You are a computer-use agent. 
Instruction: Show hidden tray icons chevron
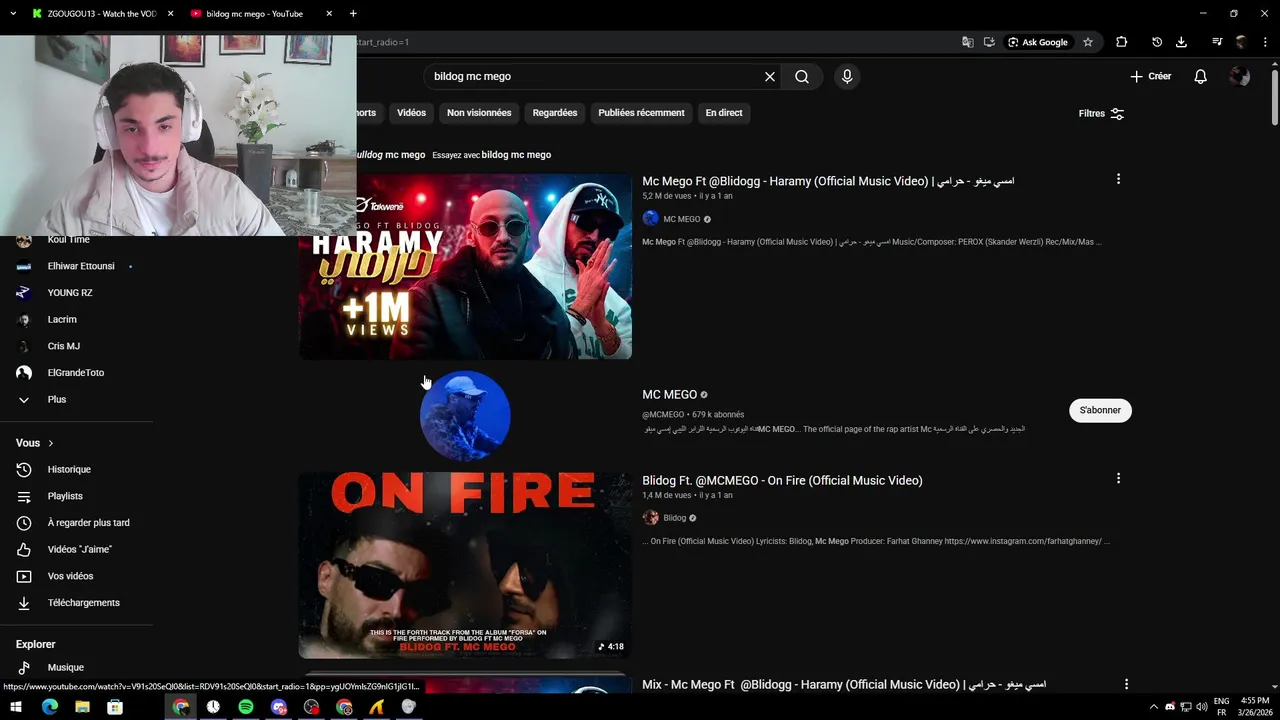click(1154, 707)
